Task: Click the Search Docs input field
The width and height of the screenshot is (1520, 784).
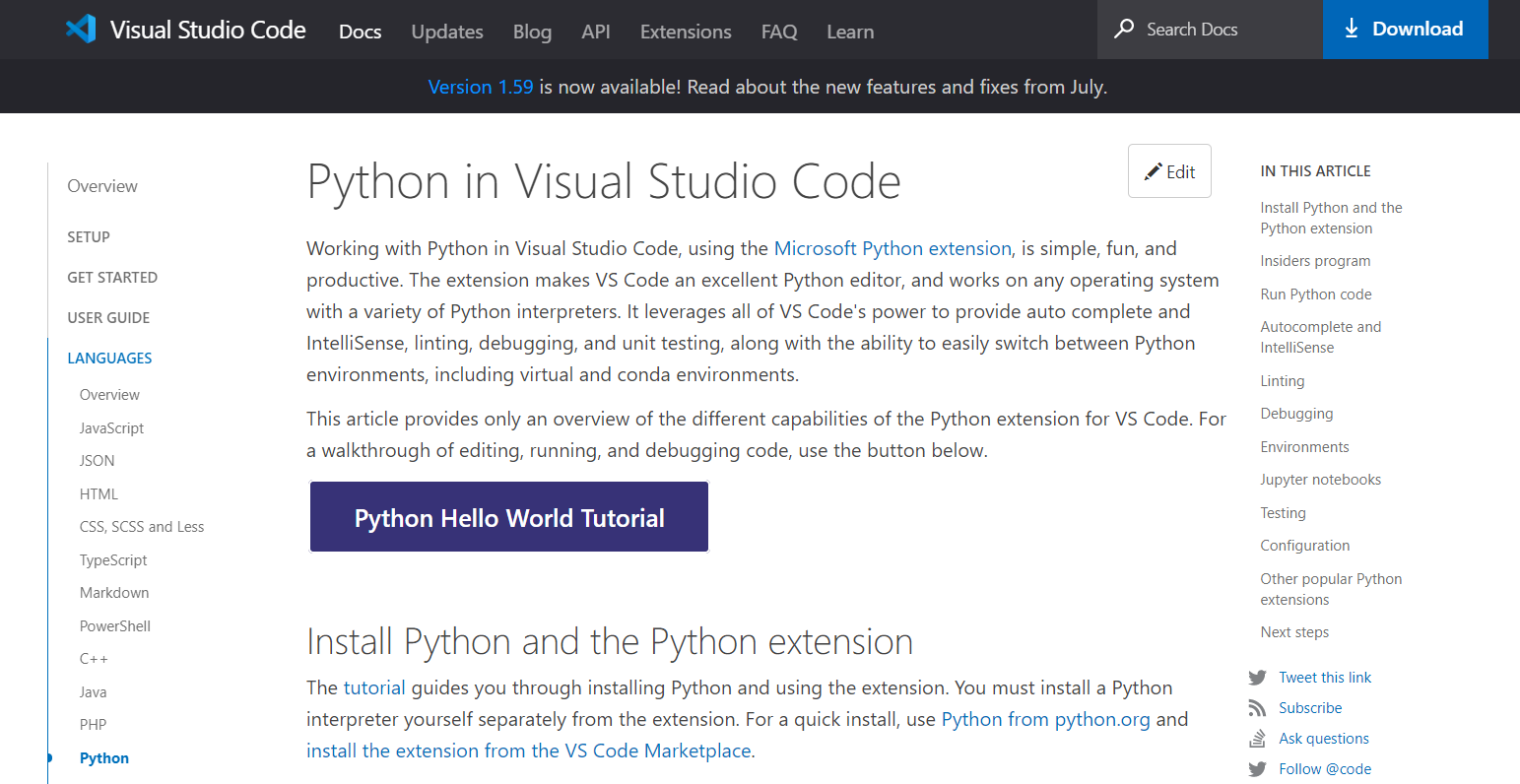Action: coord(1210,30)
